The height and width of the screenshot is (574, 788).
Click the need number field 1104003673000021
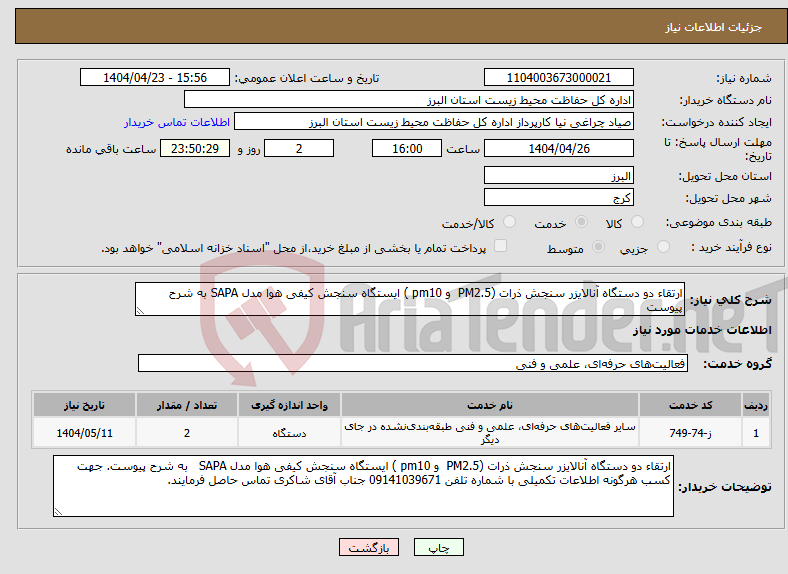tap(558, 78)
